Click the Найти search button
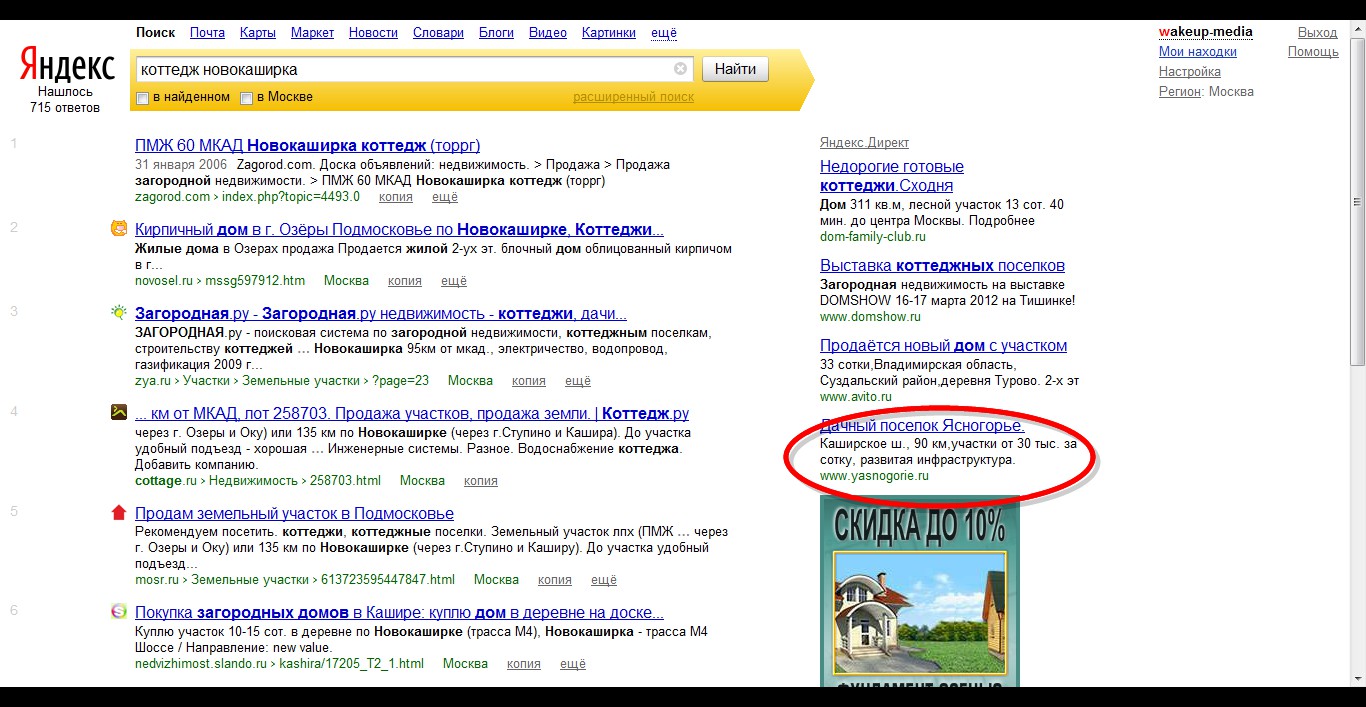 (736, 69)
